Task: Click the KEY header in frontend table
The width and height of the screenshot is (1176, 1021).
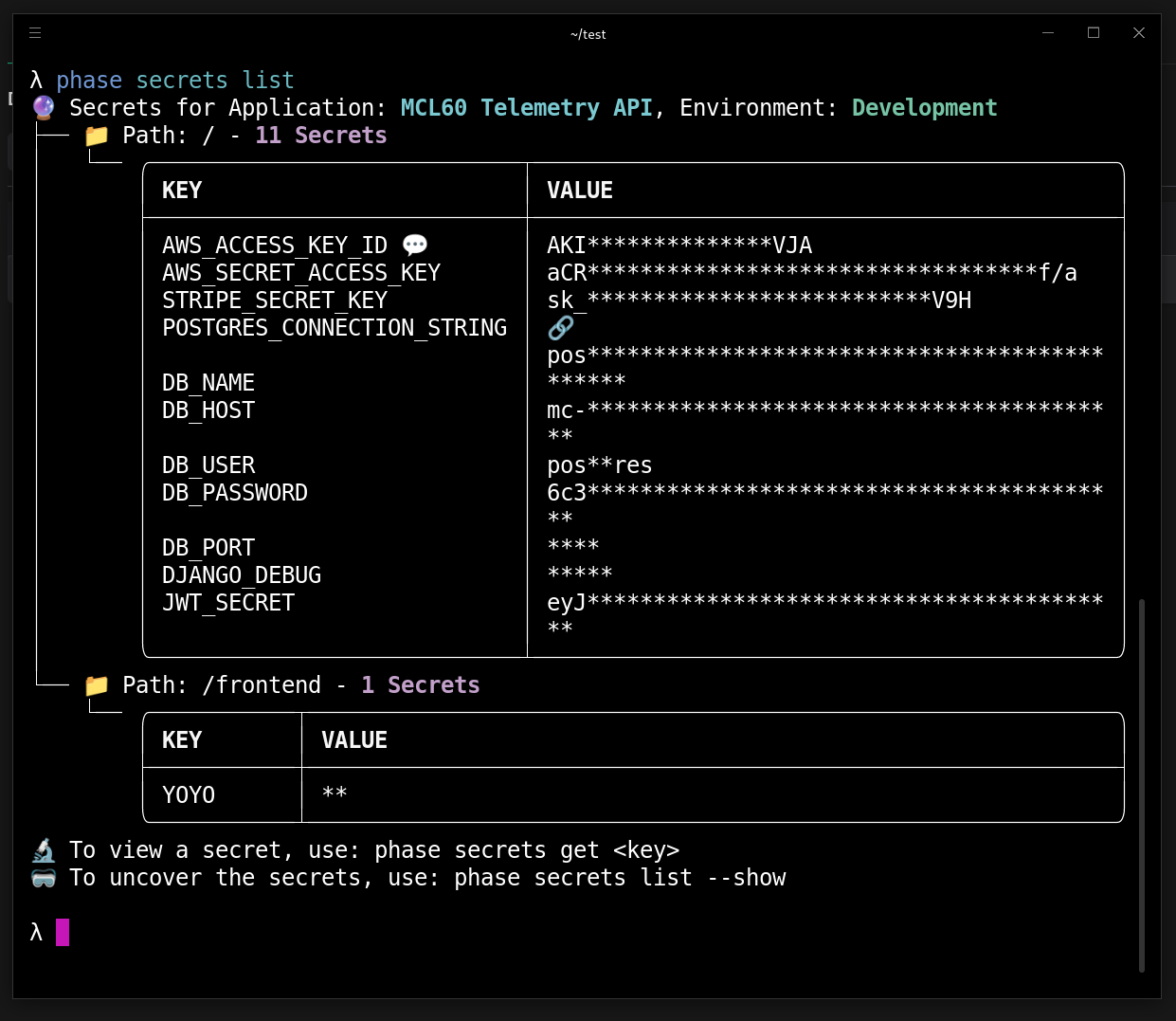Action: [182, 740]
